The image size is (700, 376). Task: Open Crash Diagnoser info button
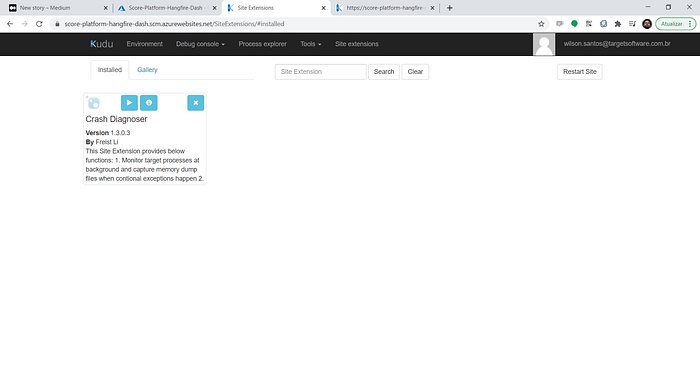point(149,103)
